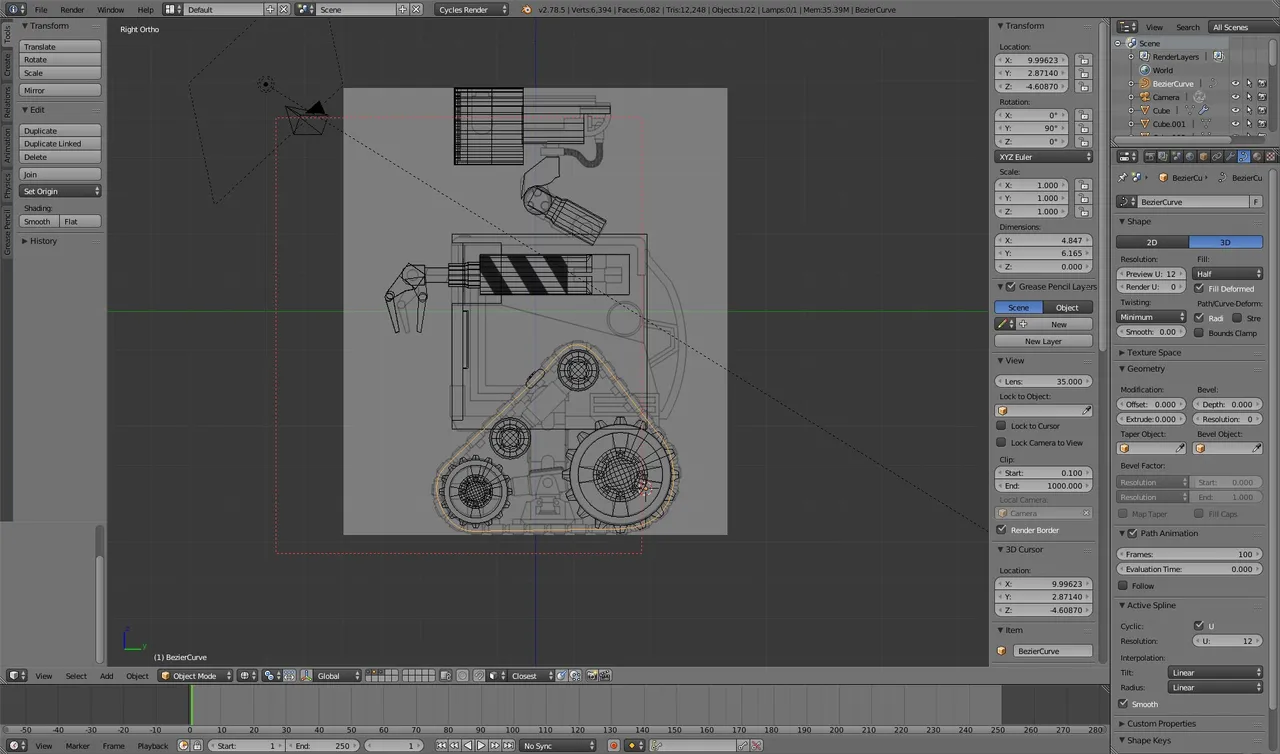
Task: Switch to the Create toolshelf tab
Action: point(7,66)
